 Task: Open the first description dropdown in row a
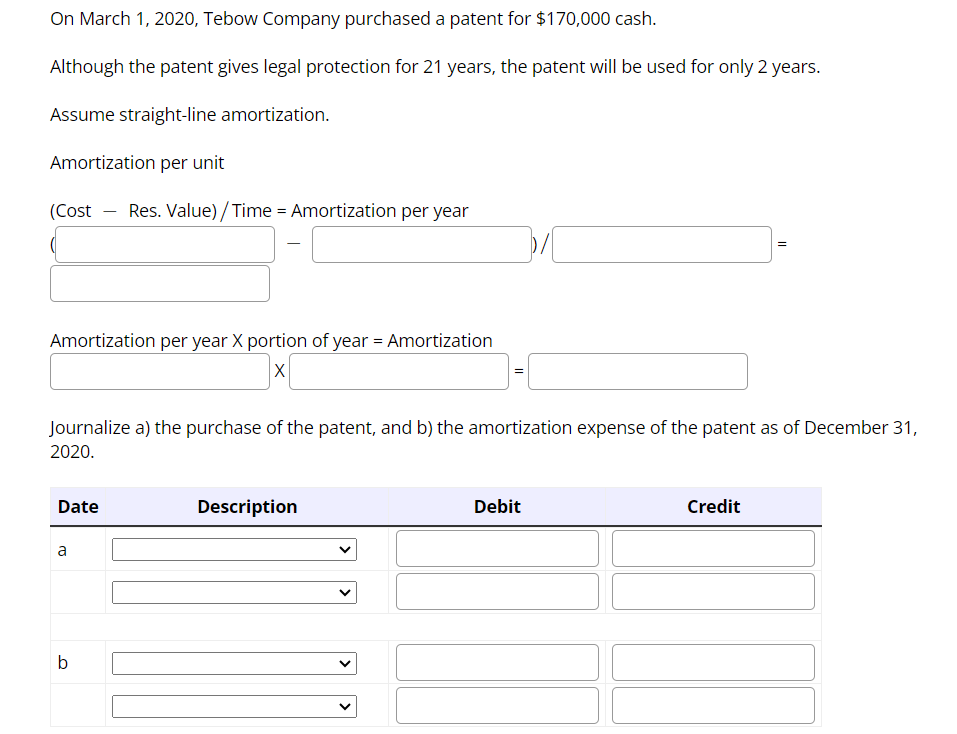point(233,549)
